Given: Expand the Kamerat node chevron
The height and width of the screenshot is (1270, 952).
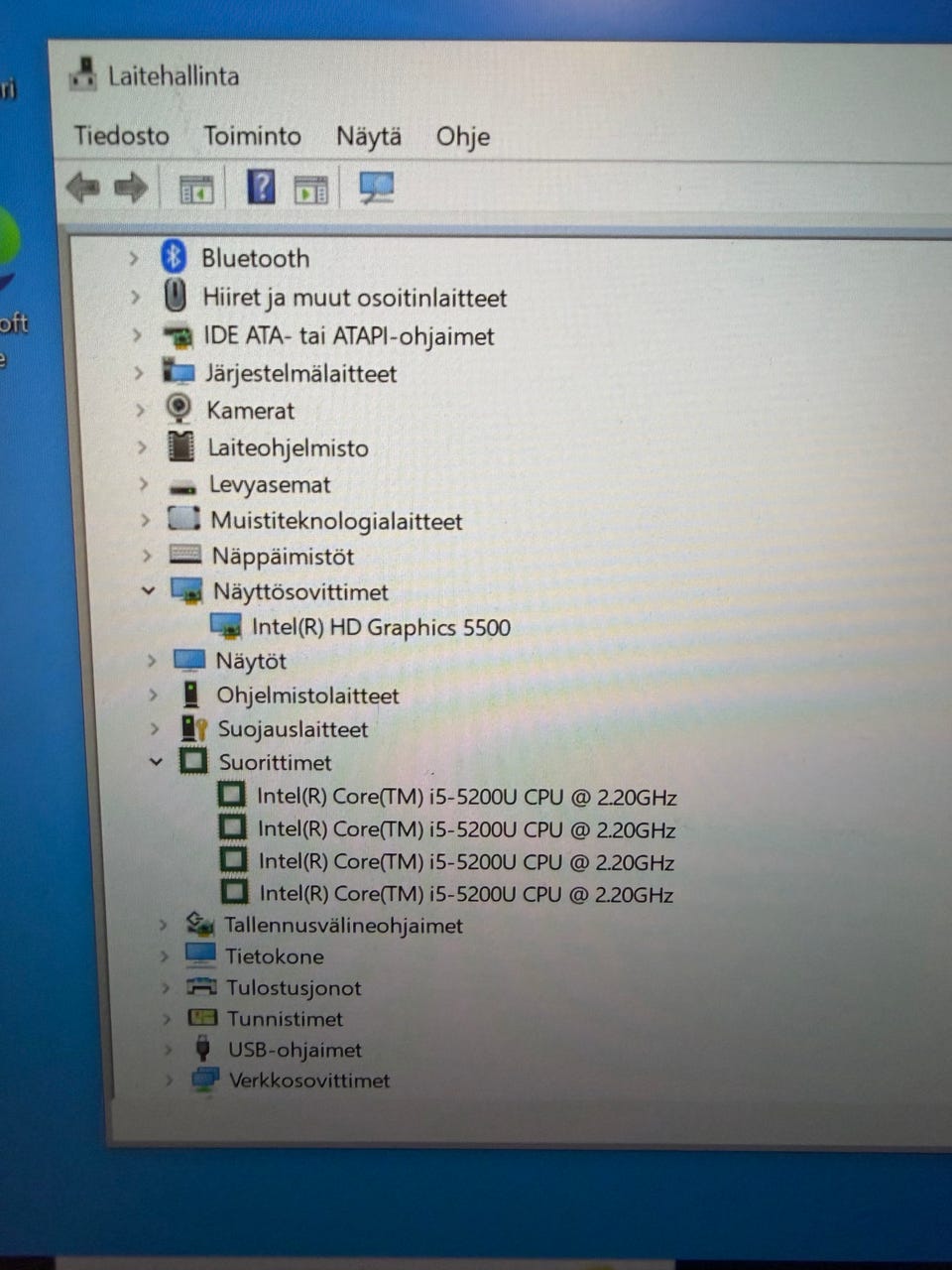Looking at the screenshot, I should click(x=140, y=410).
